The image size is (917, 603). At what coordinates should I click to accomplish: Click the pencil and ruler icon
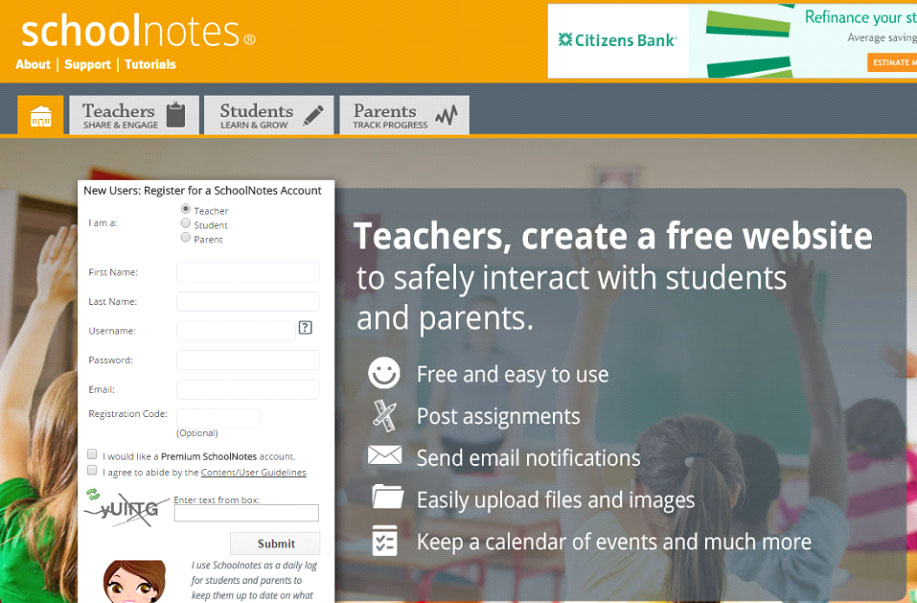click(x=384, y=416)
